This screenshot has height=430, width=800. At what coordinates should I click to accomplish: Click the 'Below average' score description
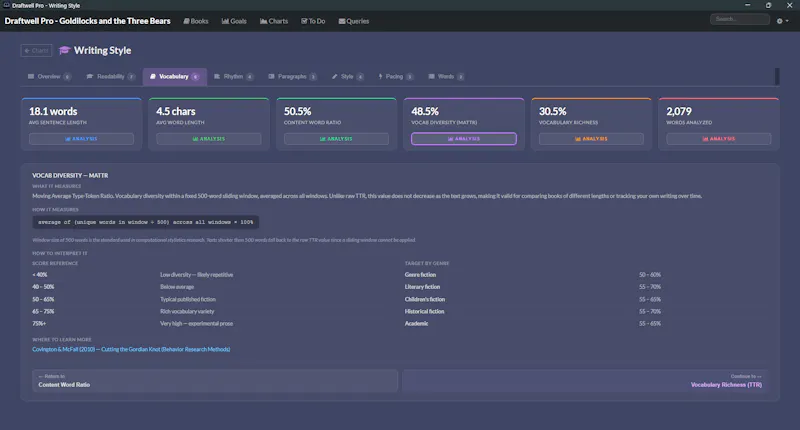177,287
